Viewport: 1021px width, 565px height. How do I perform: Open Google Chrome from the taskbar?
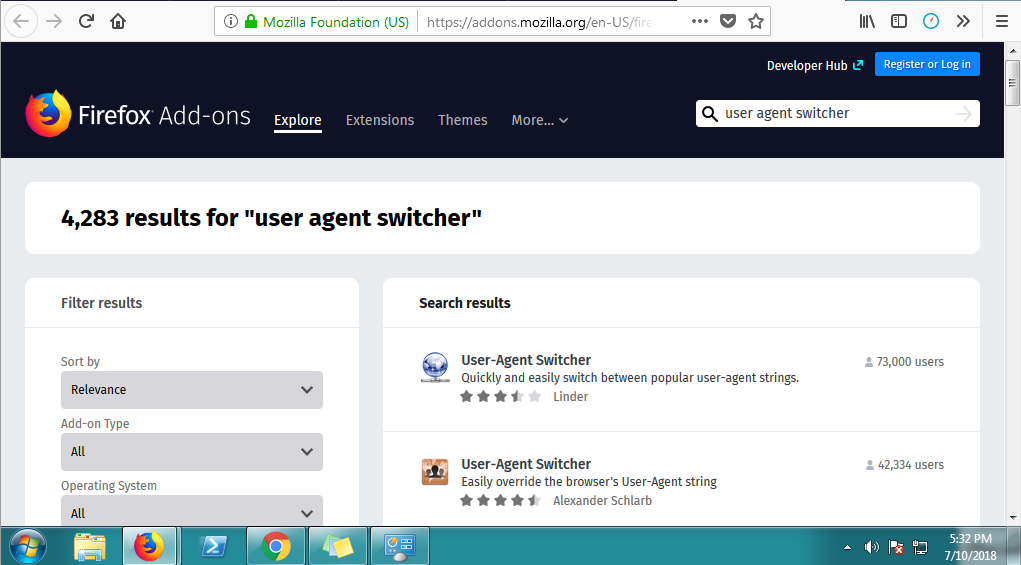coord(275,545)
